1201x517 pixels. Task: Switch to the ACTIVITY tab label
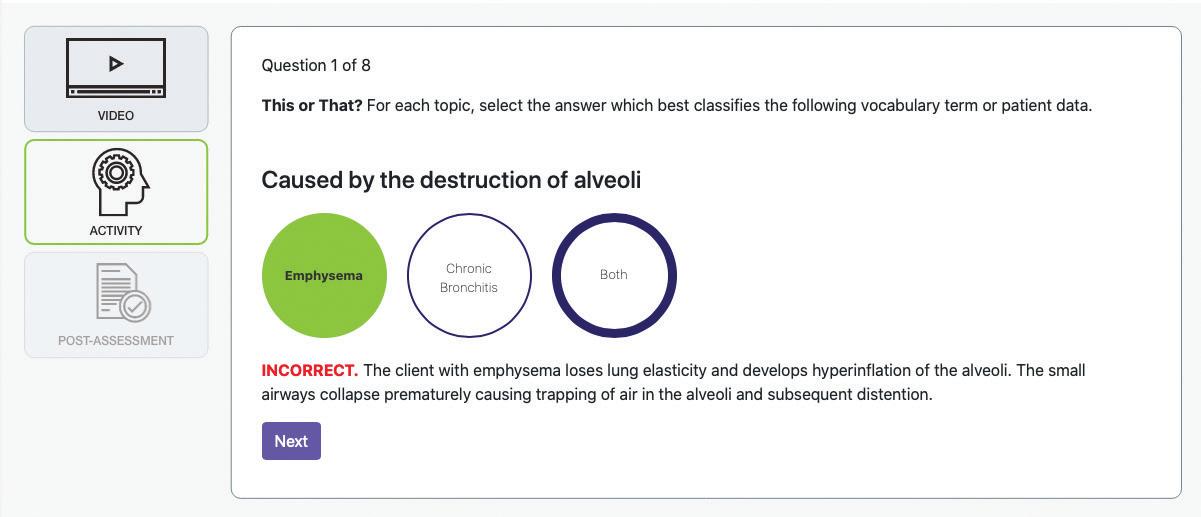116,231
